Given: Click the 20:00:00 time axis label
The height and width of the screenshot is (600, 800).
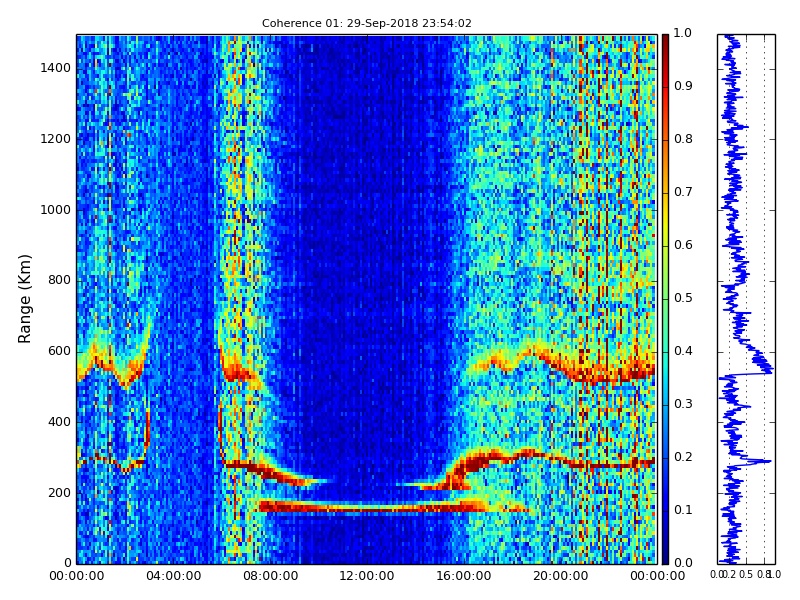Looking at the screenshot, I should pos(560,576).
